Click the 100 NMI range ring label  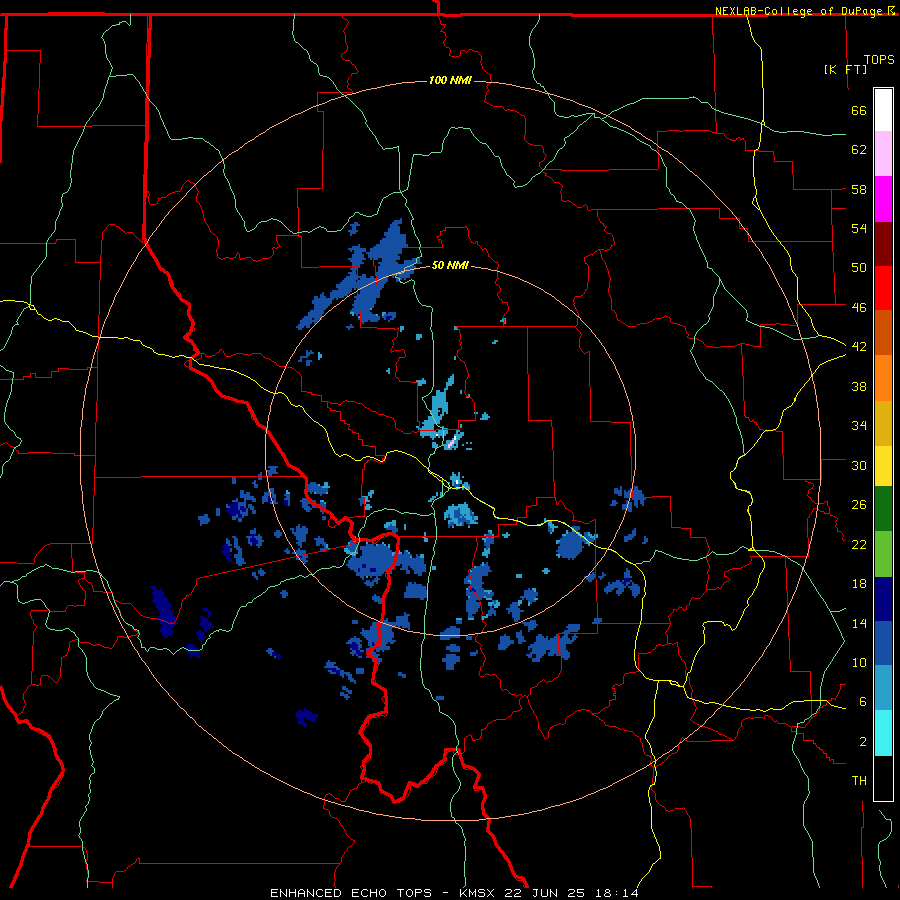[450, 80]
